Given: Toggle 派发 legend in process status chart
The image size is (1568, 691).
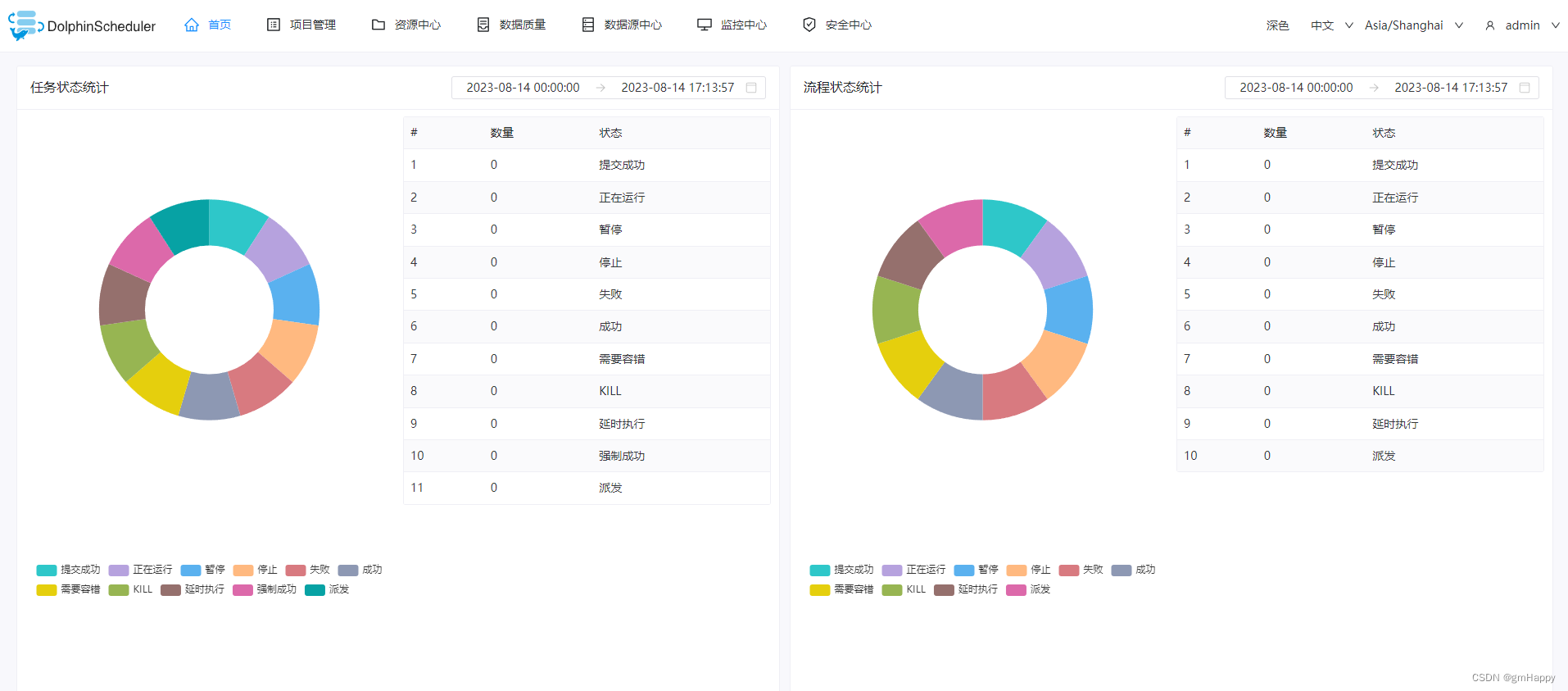Looking at the screenshot, I should pos(1028,589).
